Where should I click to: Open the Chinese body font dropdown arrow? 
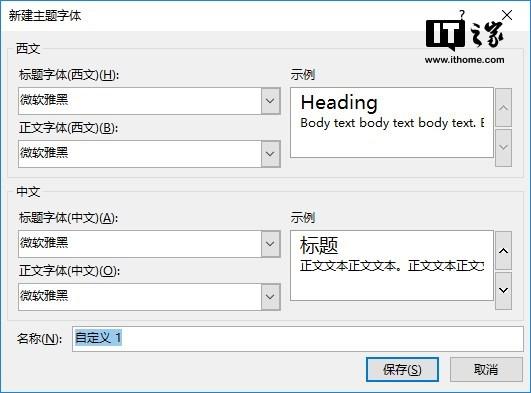[x=271, y=297]
